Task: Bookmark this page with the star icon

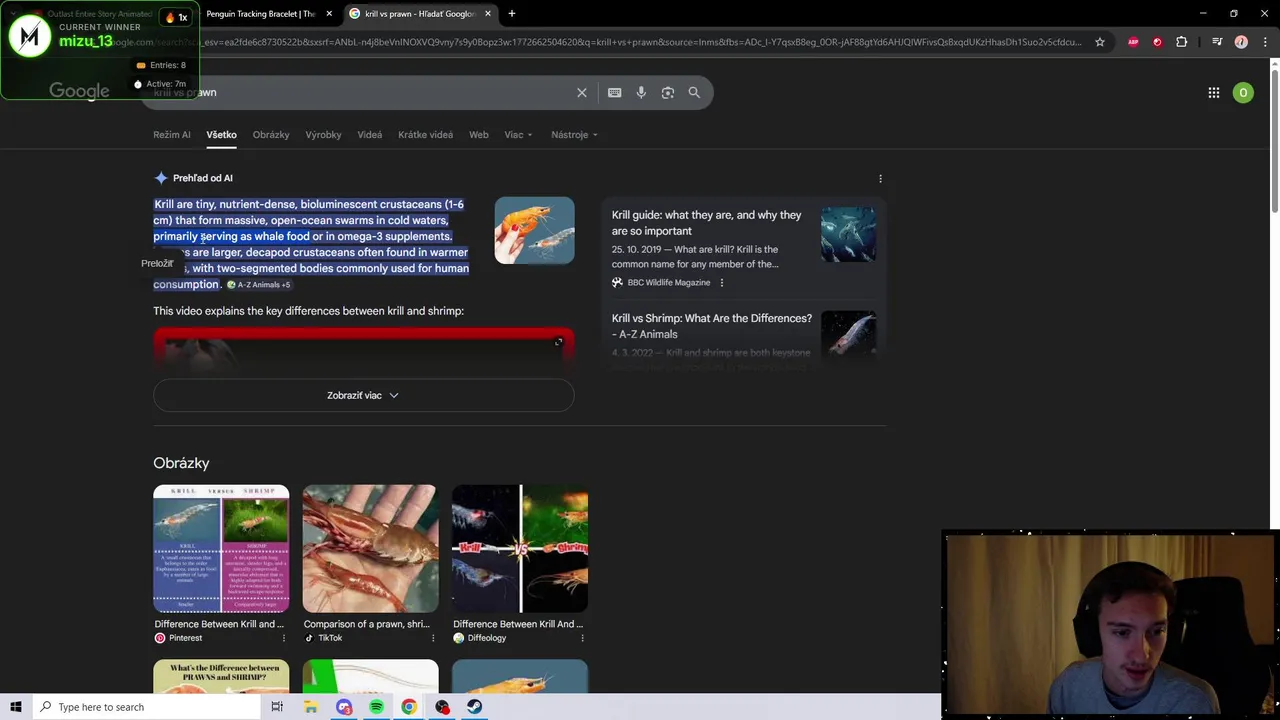Action: tap(1099, 42)
